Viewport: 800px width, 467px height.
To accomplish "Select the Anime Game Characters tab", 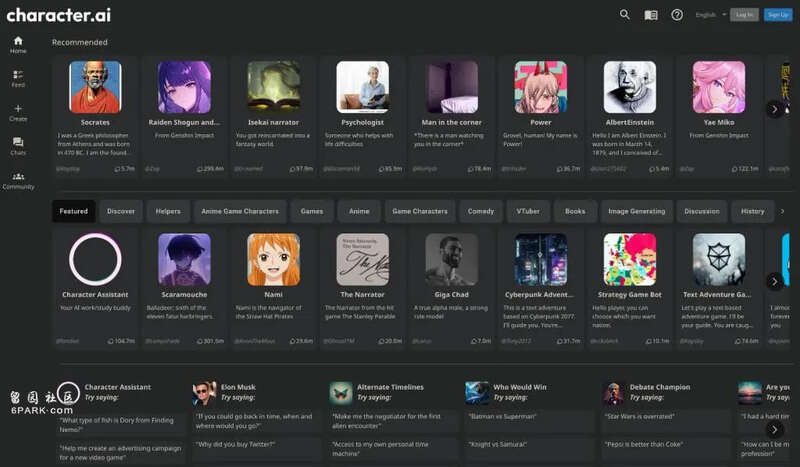I will point(239,211).
